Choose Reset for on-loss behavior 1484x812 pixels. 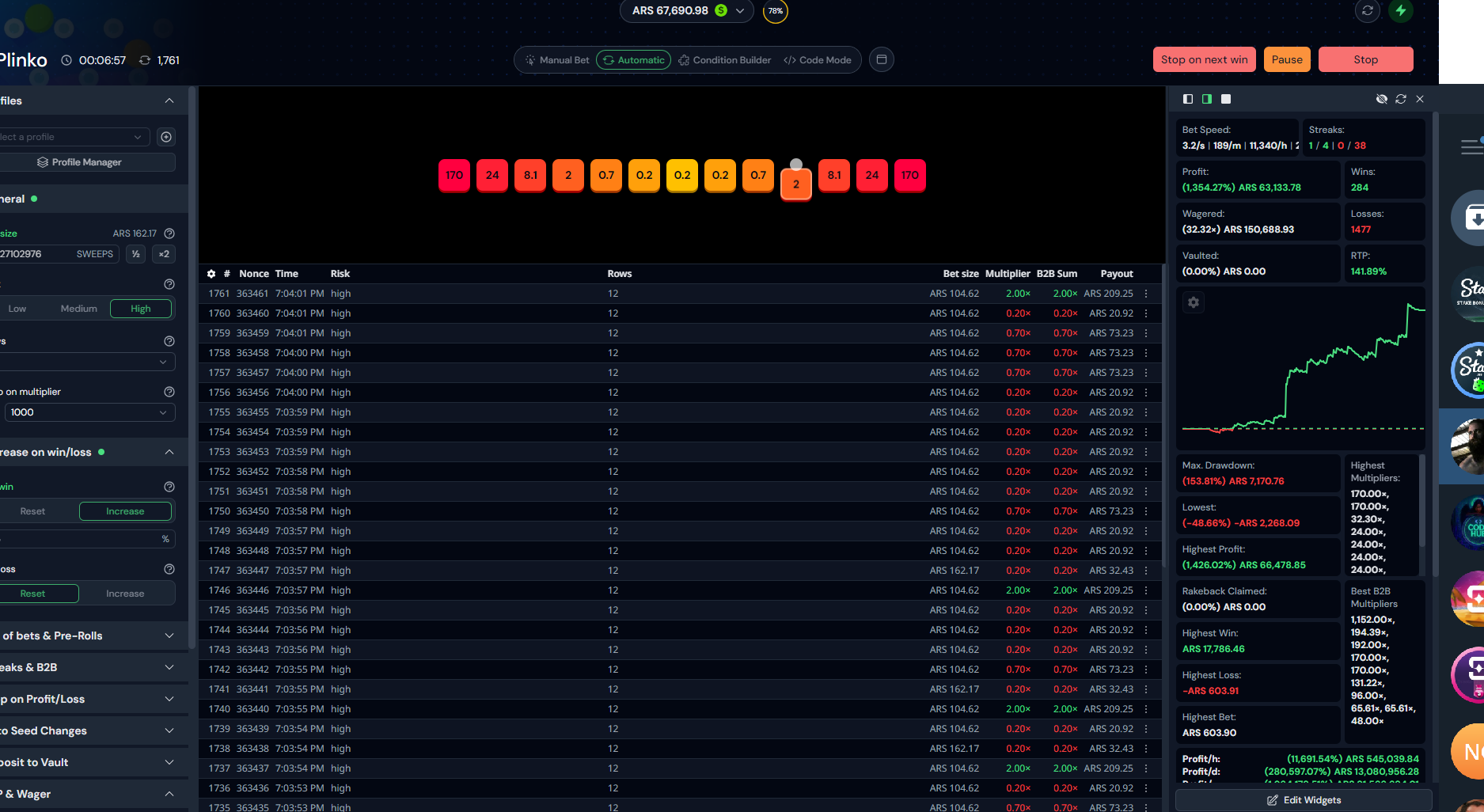coord(33,594)
